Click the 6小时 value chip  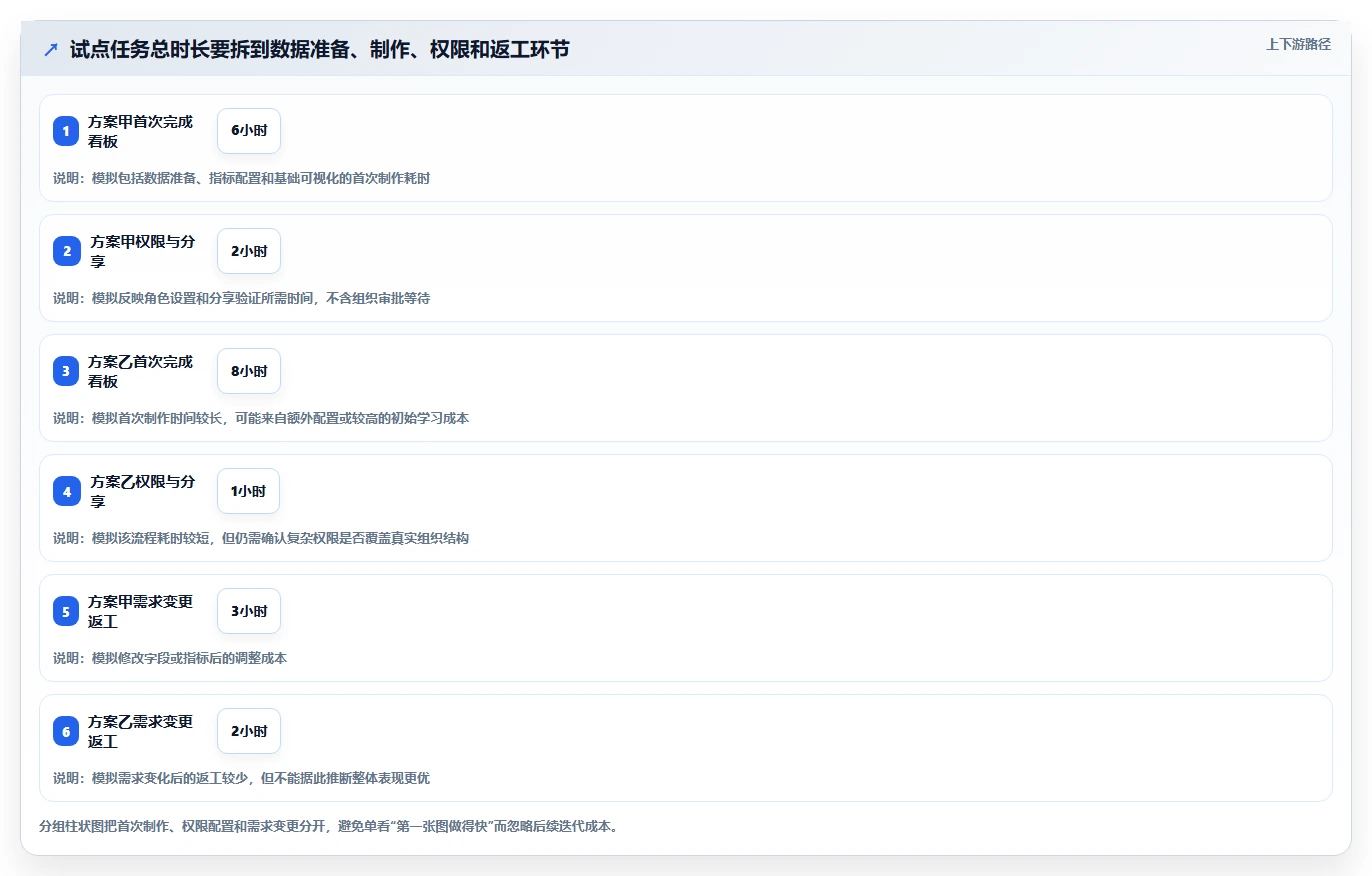tap(249, 131)
